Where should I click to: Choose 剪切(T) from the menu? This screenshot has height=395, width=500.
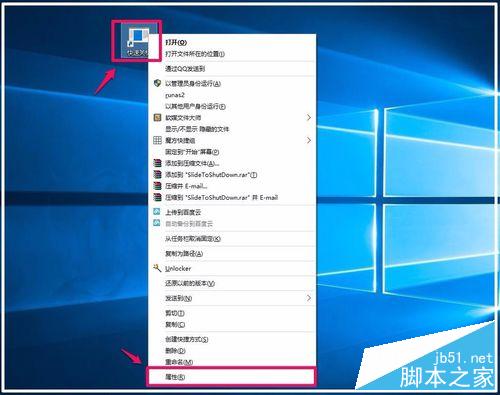pos(175,313)
